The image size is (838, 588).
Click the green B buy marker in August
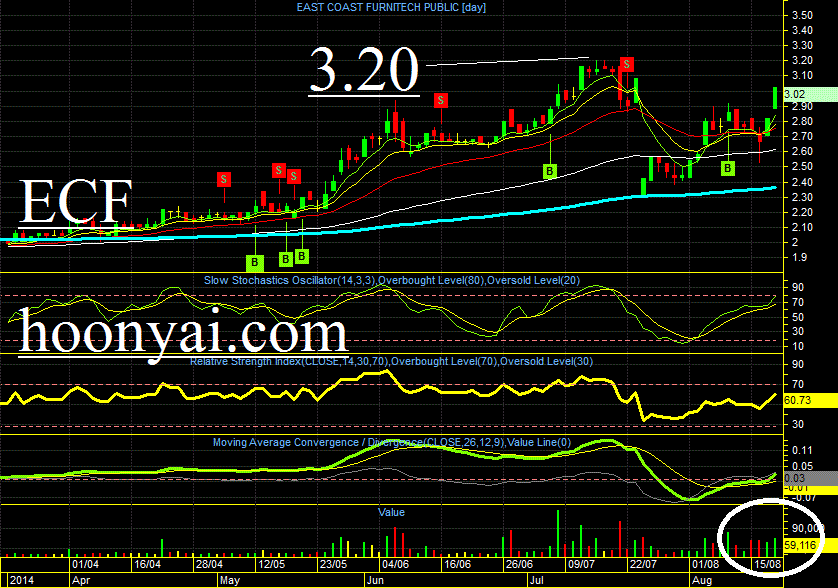point(727,168)
